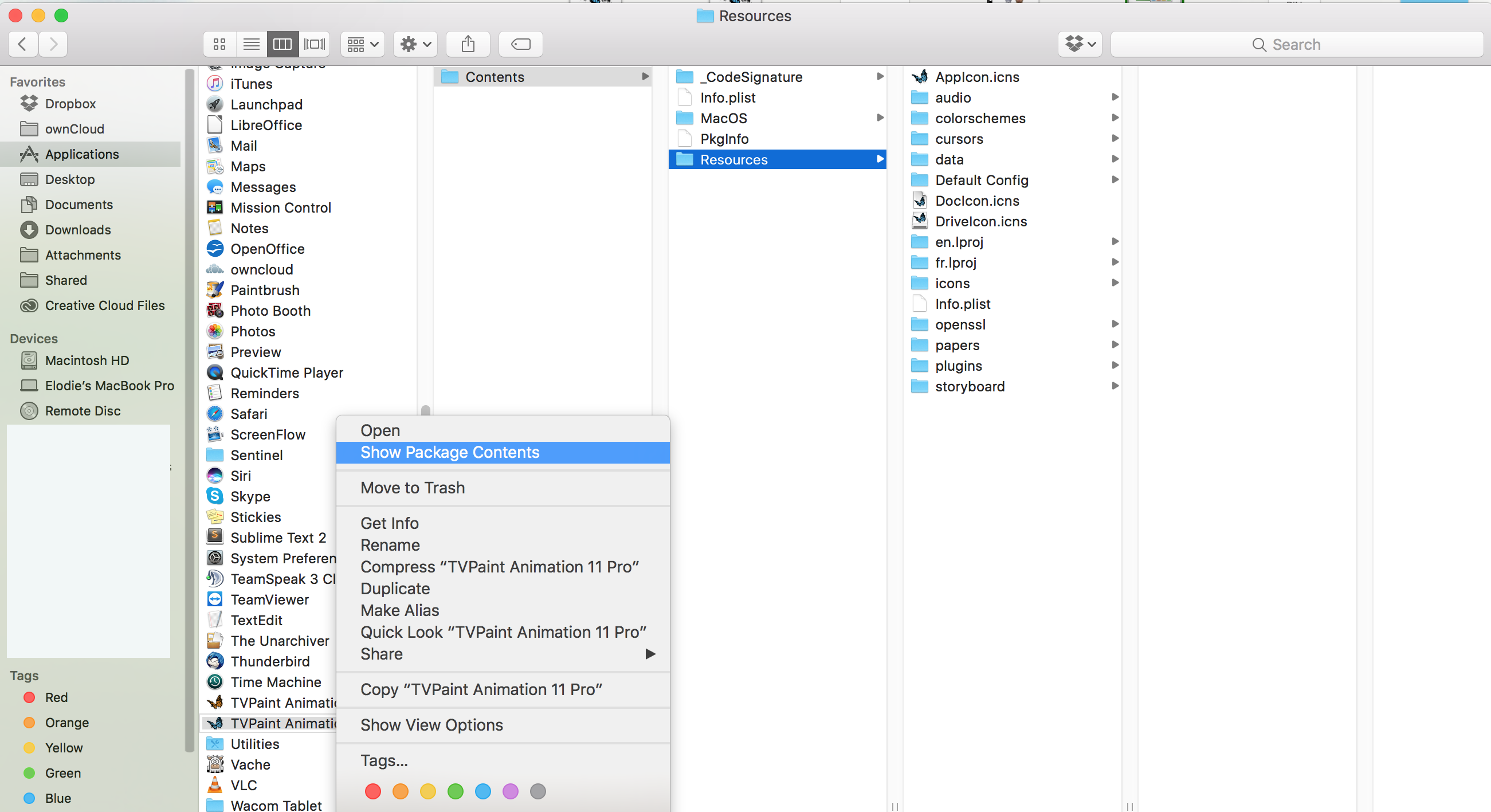The height and width of the screenshot is (812, 1491).
Task: Choose Open in the context menu
Action: (x=503, y=430)
